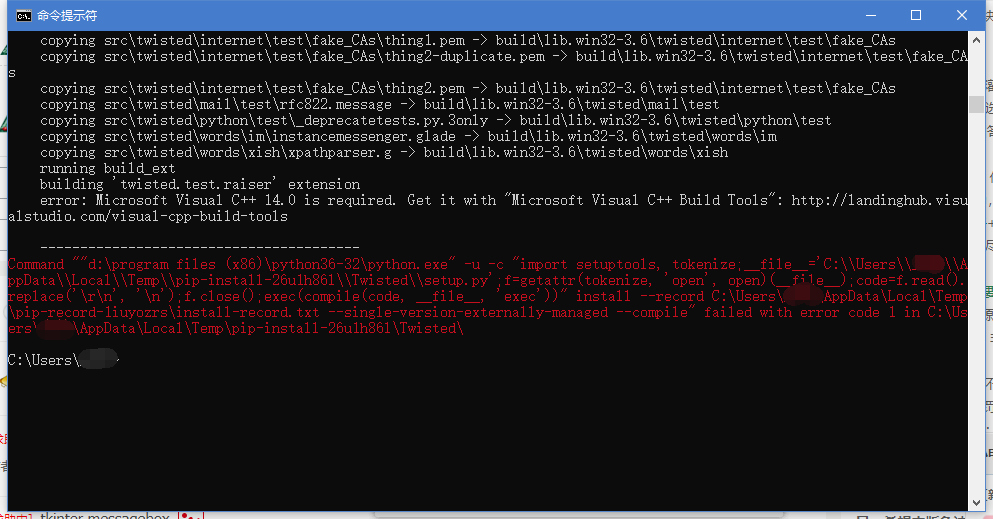
Task: Click the 'running build_ext' output line
Action: tap(107, 168)
